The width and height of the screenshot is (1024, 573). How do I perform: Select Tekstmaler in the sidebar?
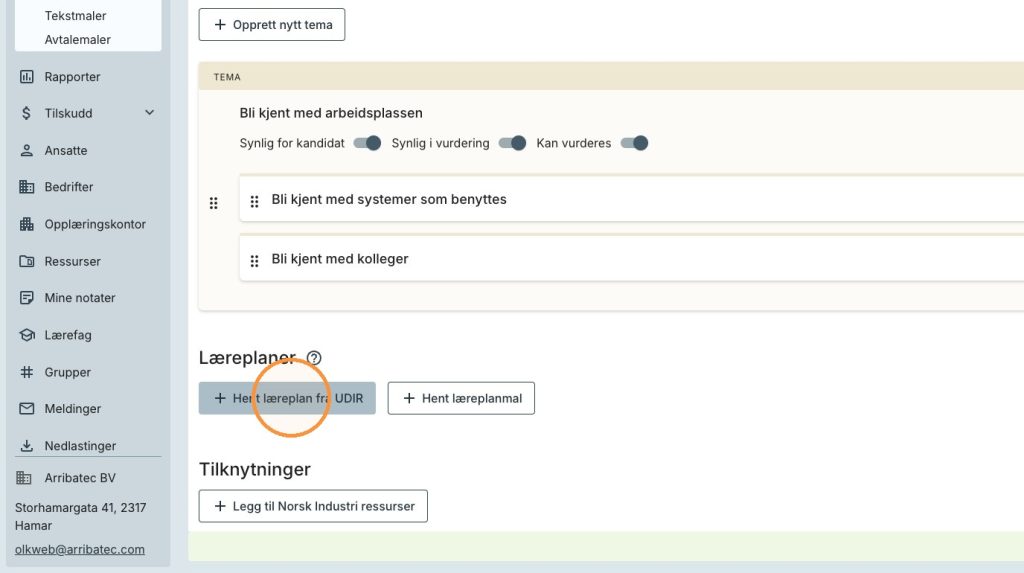[x=75, y=16]
